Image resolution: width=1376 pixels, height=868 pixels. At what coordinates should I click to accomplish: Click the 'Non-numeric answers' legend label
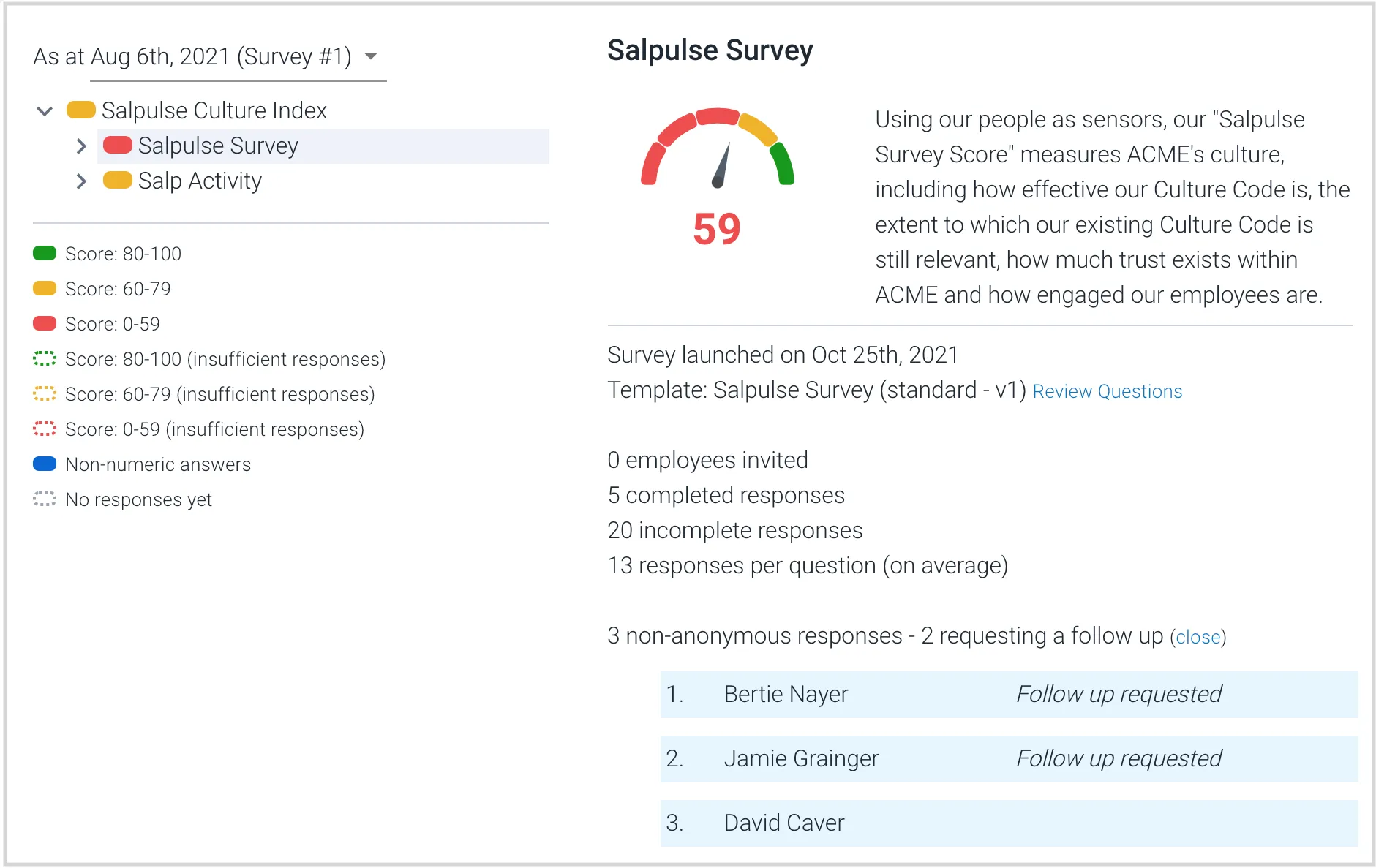[x=158, y=464]
